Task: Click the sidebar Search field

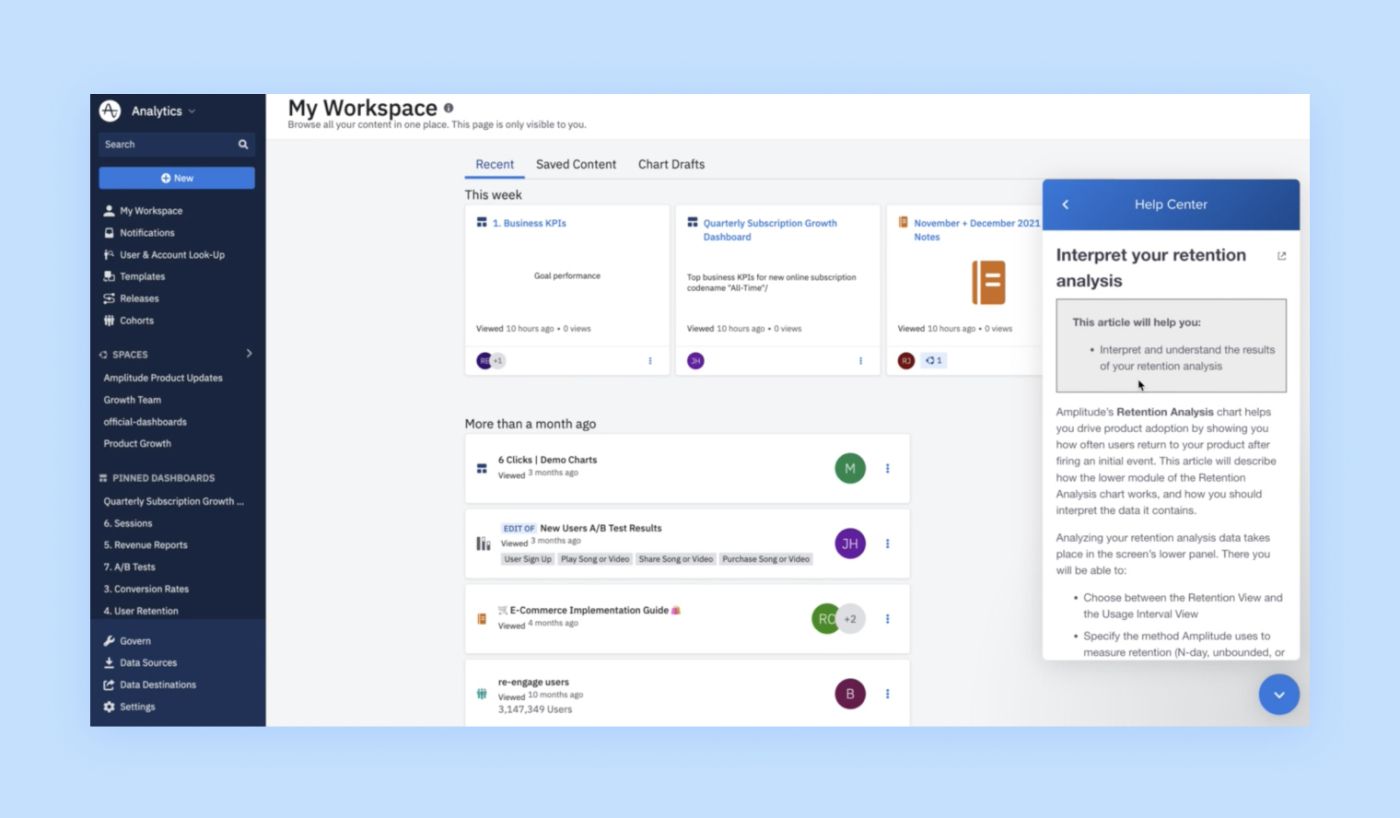Action: click(176, 144)
